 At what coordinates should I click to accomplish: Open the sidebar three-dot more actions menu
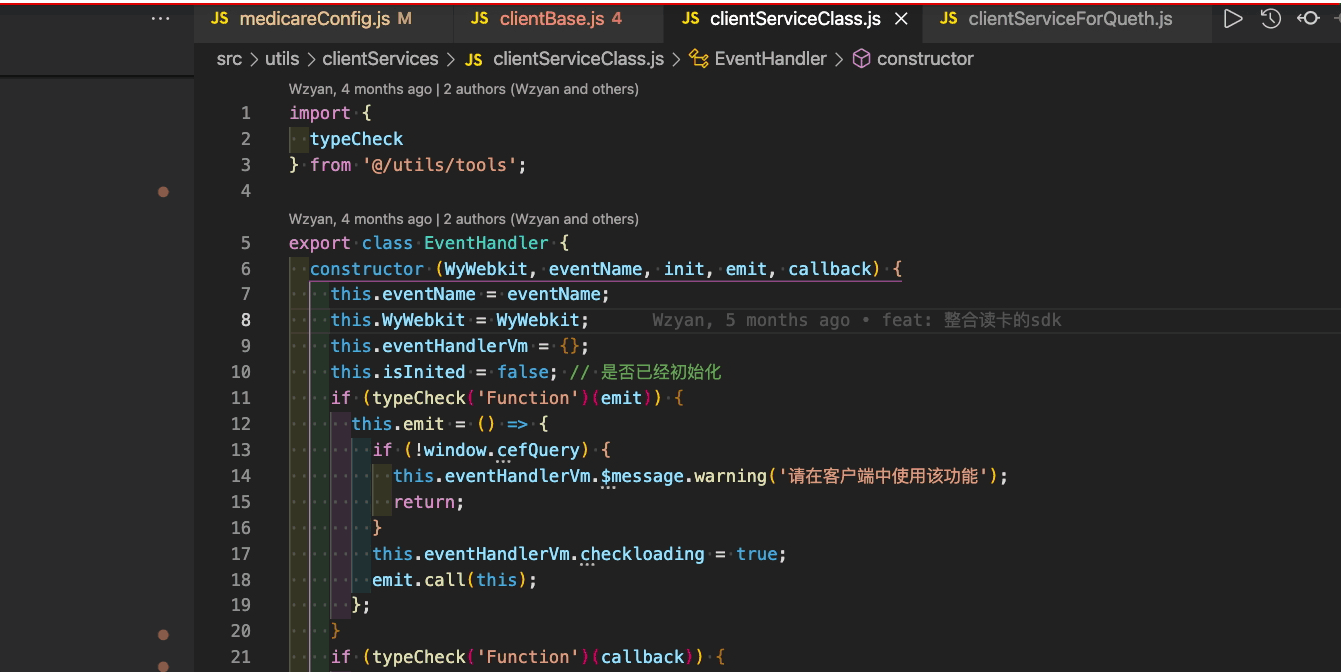point(160,19)
